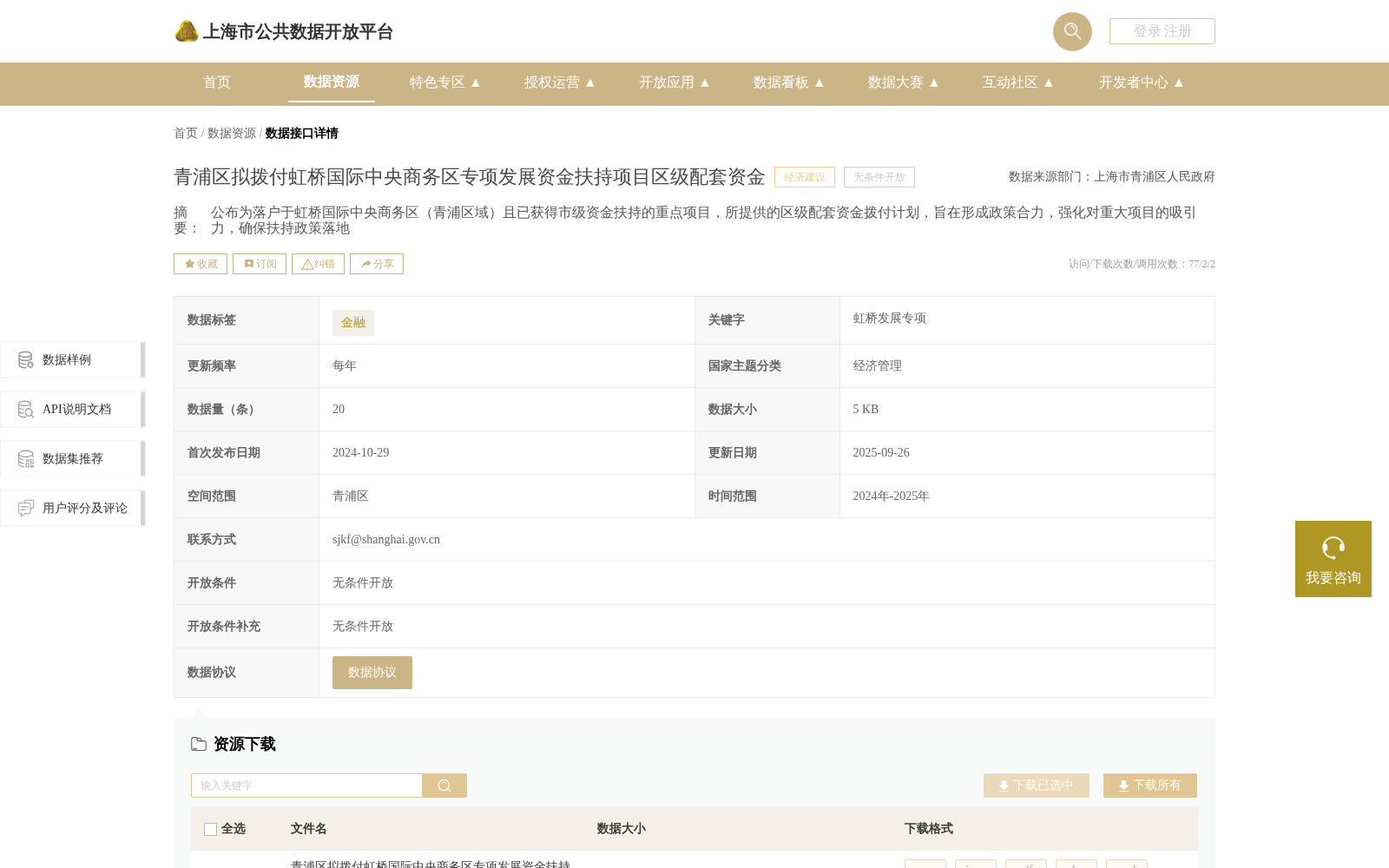This screenshot has height=868, width=1389.
Task: Open 用户评分及评论 in the side panel
Action: [x=73, y=508]
